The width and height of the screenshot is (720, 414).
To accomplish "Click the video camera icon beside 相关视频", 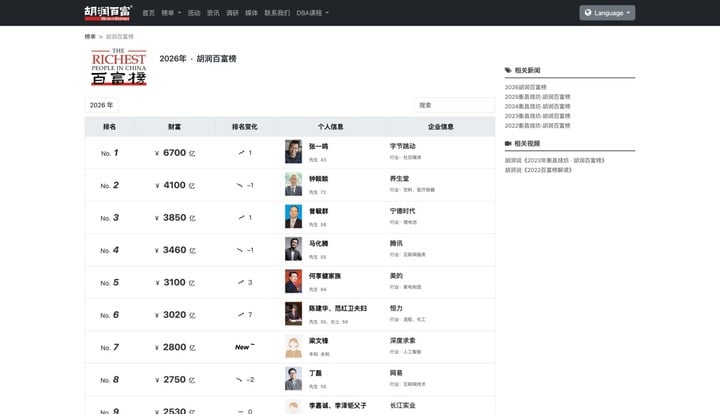I will [x=508, y=143].
